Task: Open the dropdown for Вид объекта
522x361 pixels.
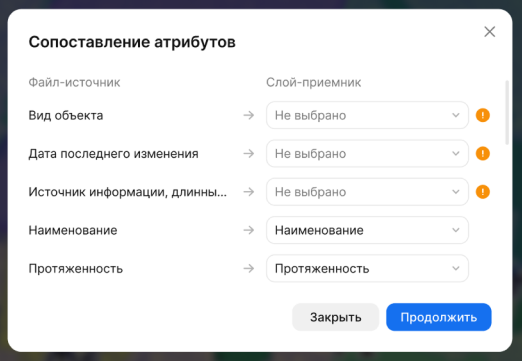Action: pos(367,115)
